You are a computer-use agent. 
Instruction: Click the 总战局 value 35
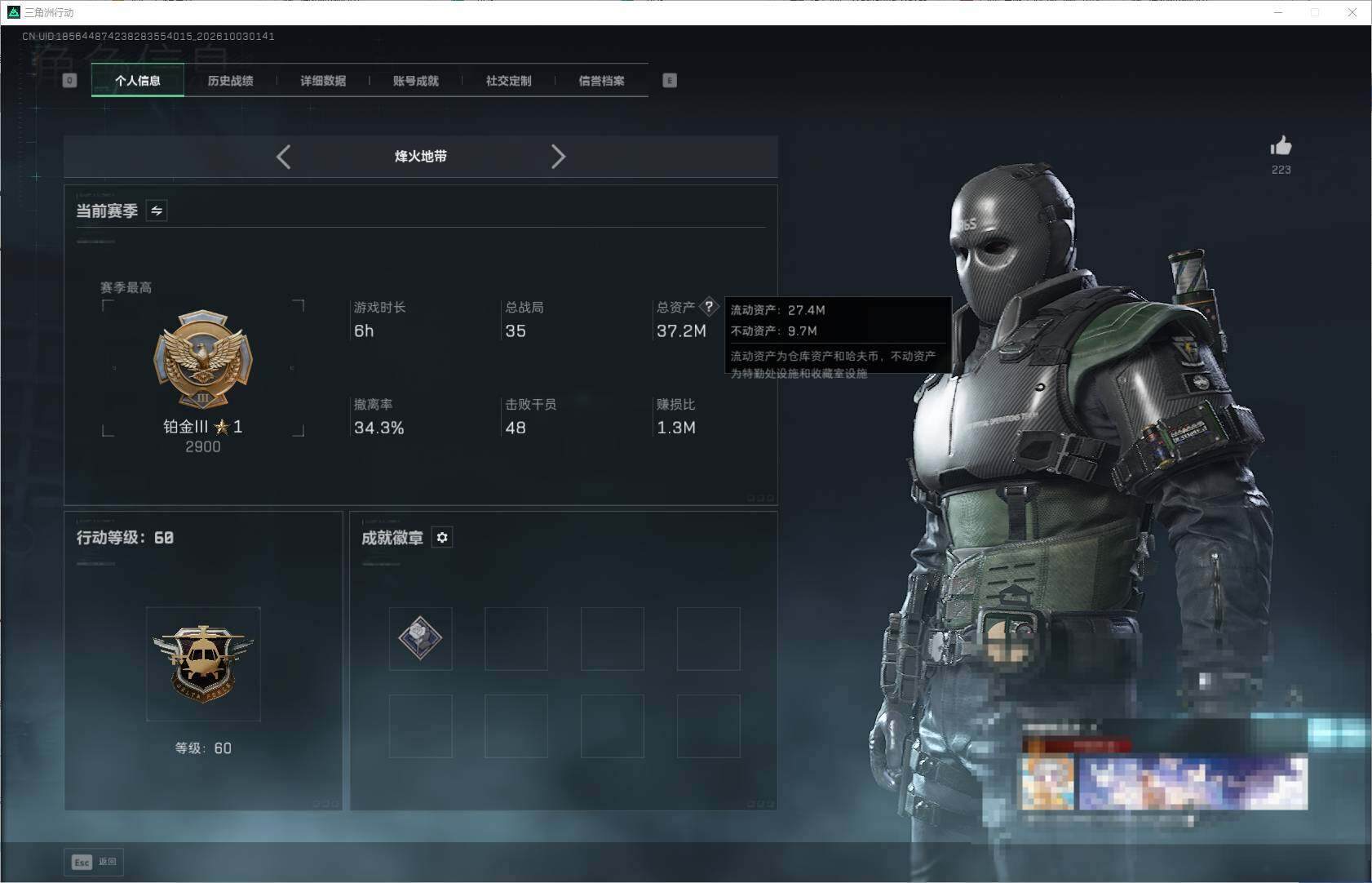[516, 331]
